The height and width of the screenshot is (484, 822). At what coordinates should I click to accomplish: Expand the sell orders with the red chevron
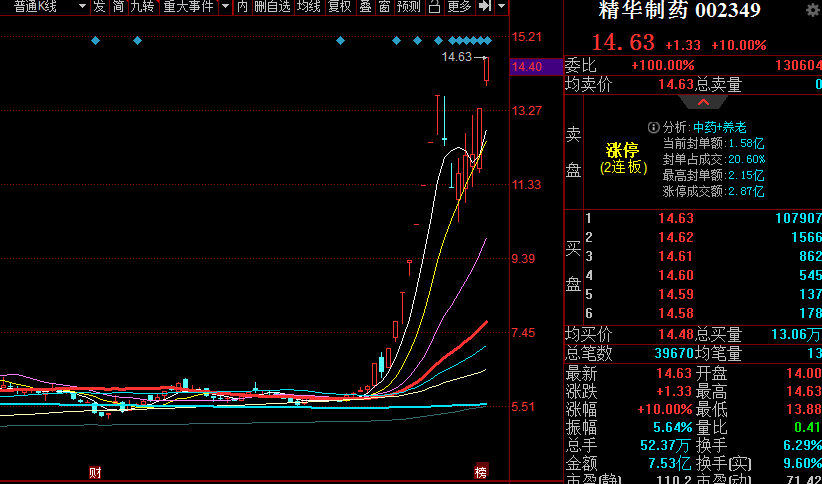tap(702, 102)
